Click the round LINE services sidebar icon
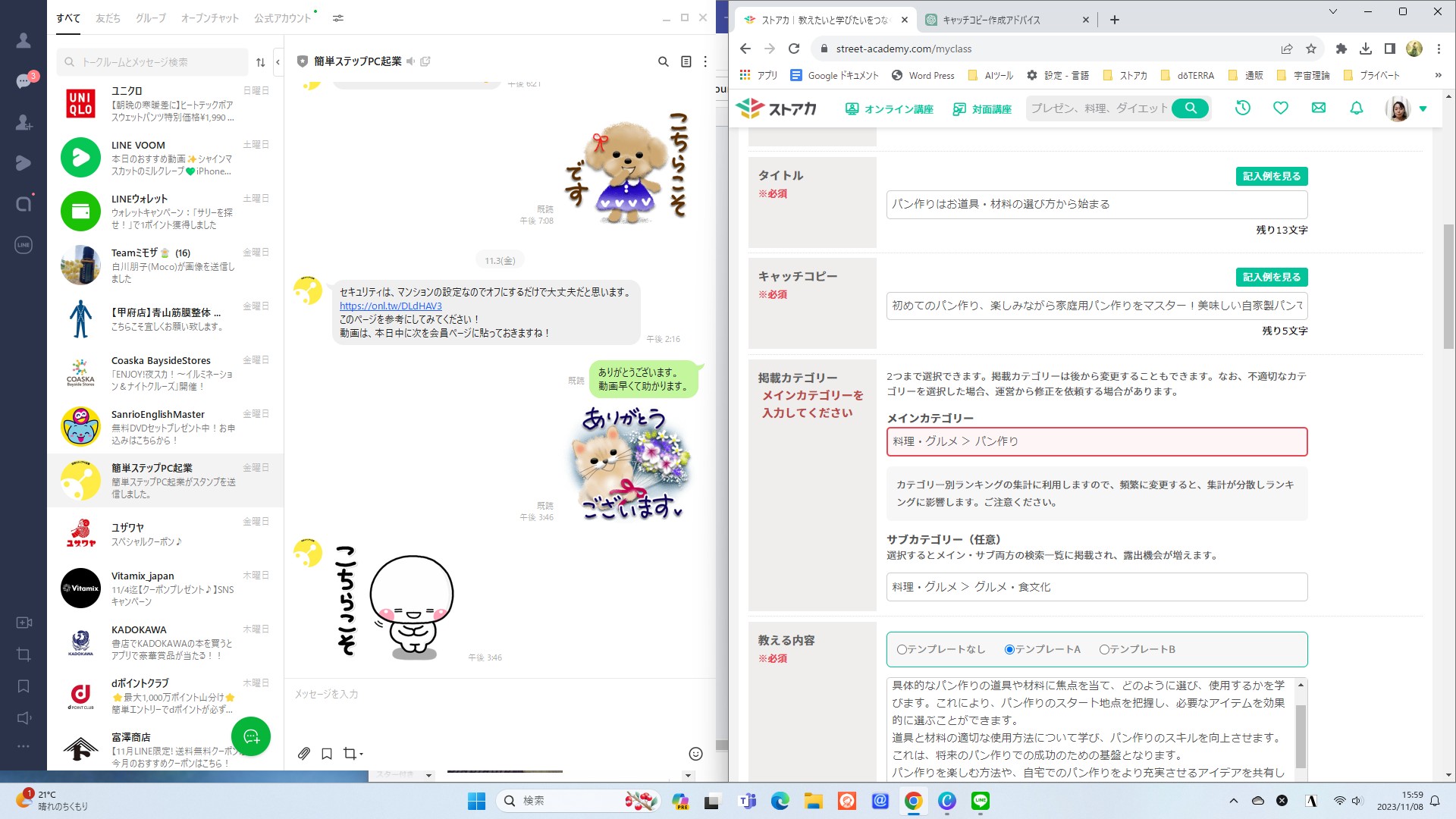This screenshot has width=1456, height=819. [x=24, y=245]
